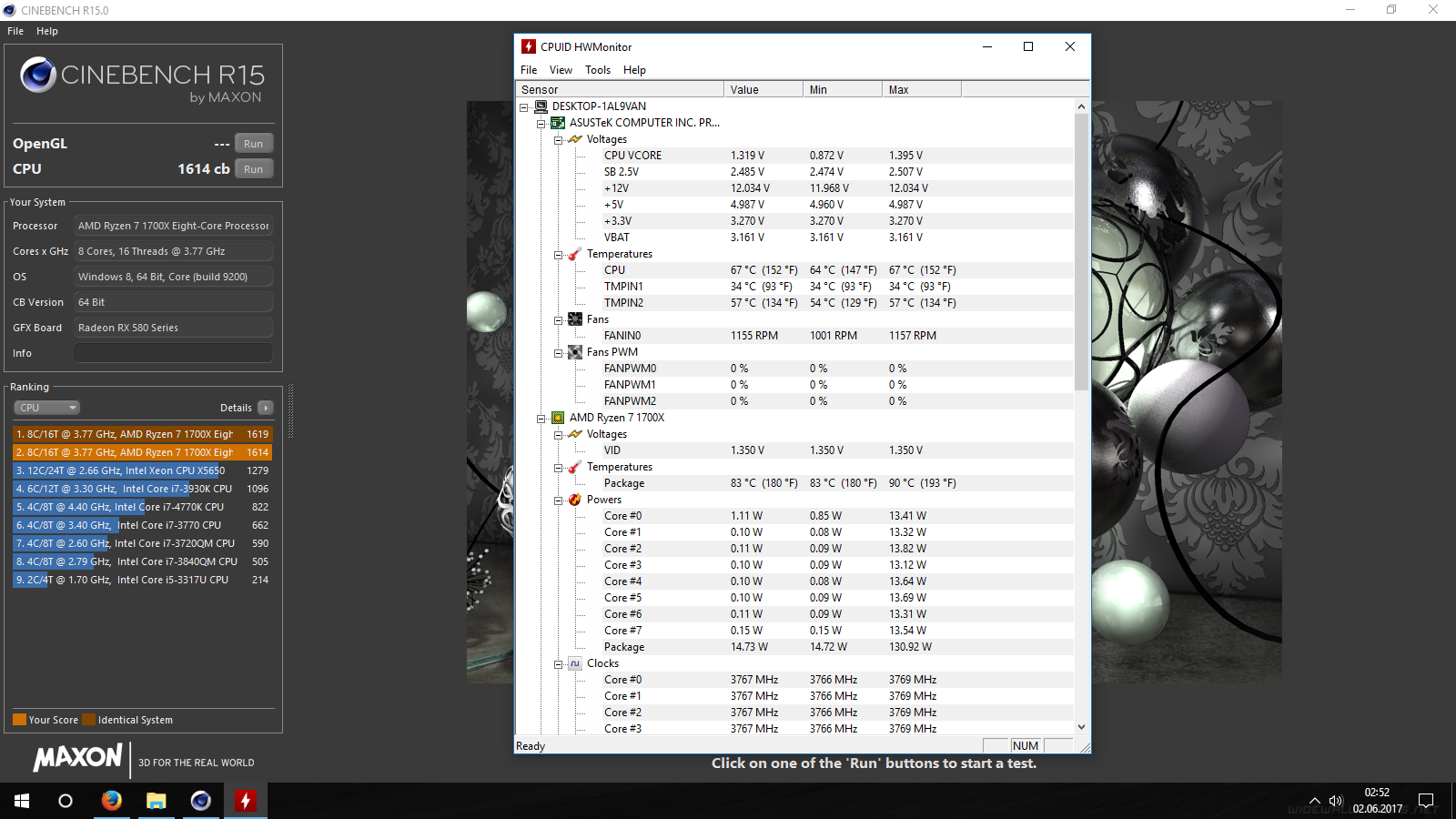Image resolution: width=1456 pixels, height=819 pixels.
Task: Click the MAXON logo
Action: pyautogui.click(x=77, y=757)
